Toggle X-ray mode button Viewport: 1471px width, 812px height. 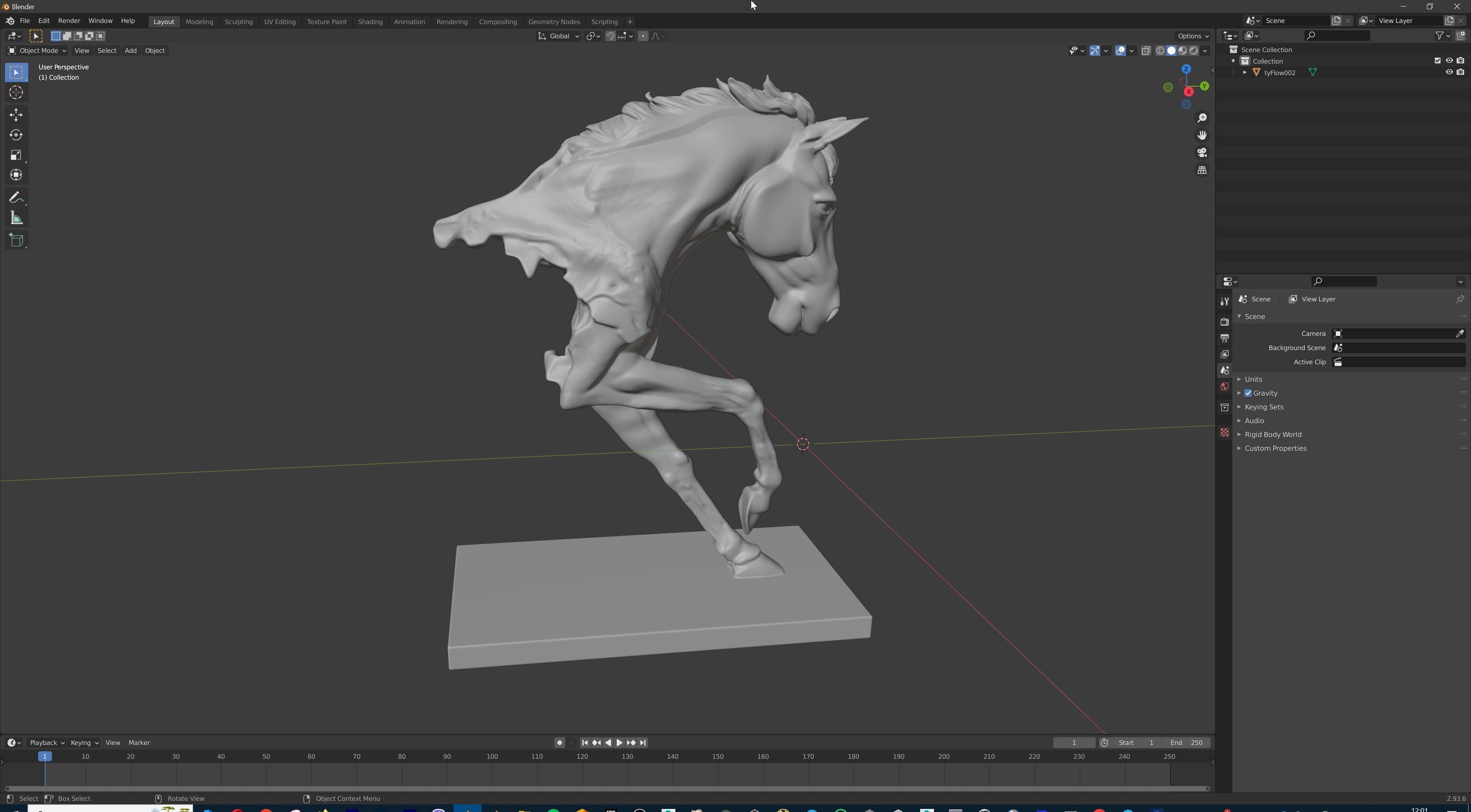(1145, 51)
